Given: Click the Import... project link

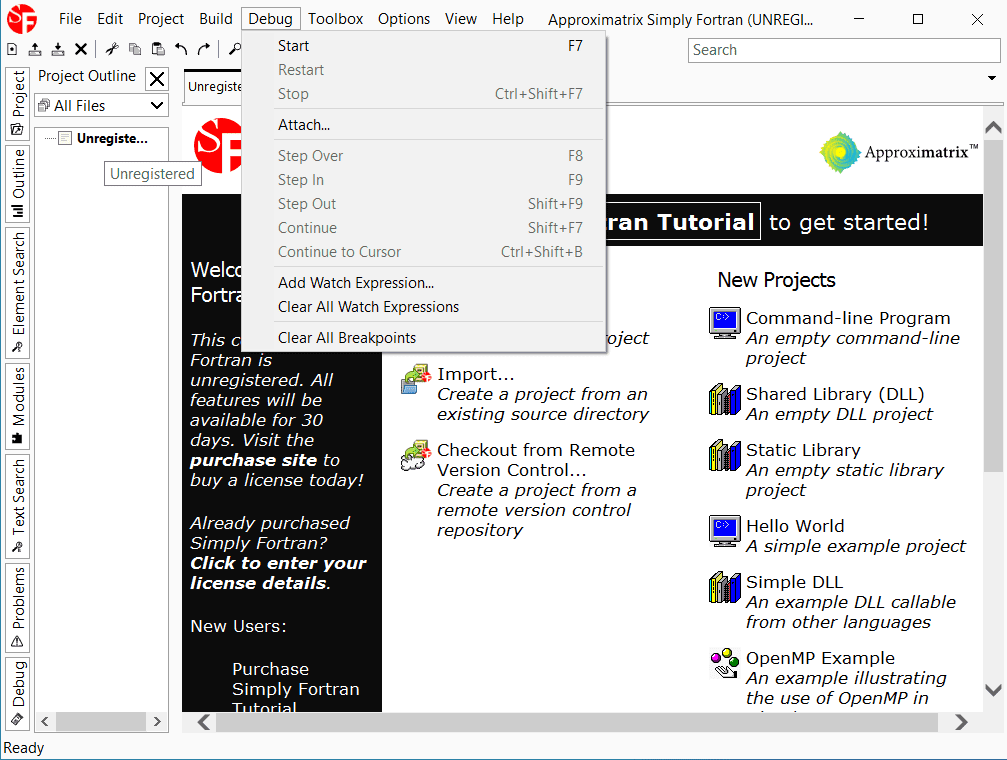Looking at the screenshot, I should (476, 374).
